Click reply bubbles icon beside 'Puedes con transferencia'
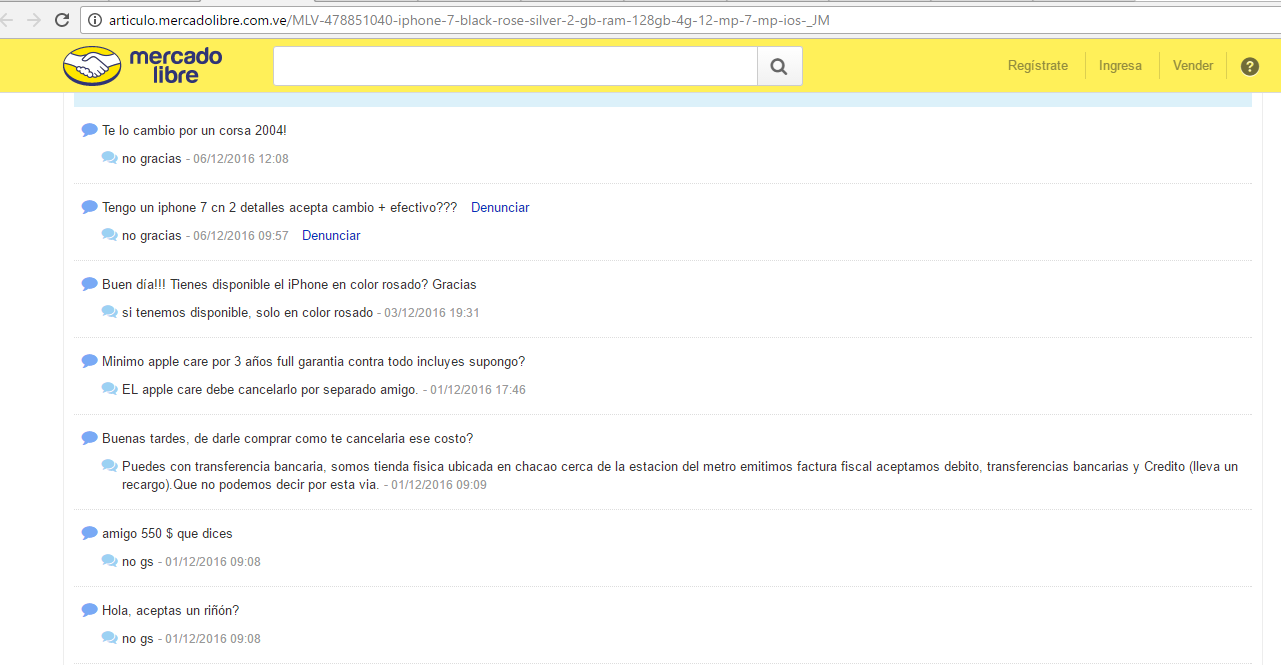This screenshot has width=1281, height=665. (110, 466)
